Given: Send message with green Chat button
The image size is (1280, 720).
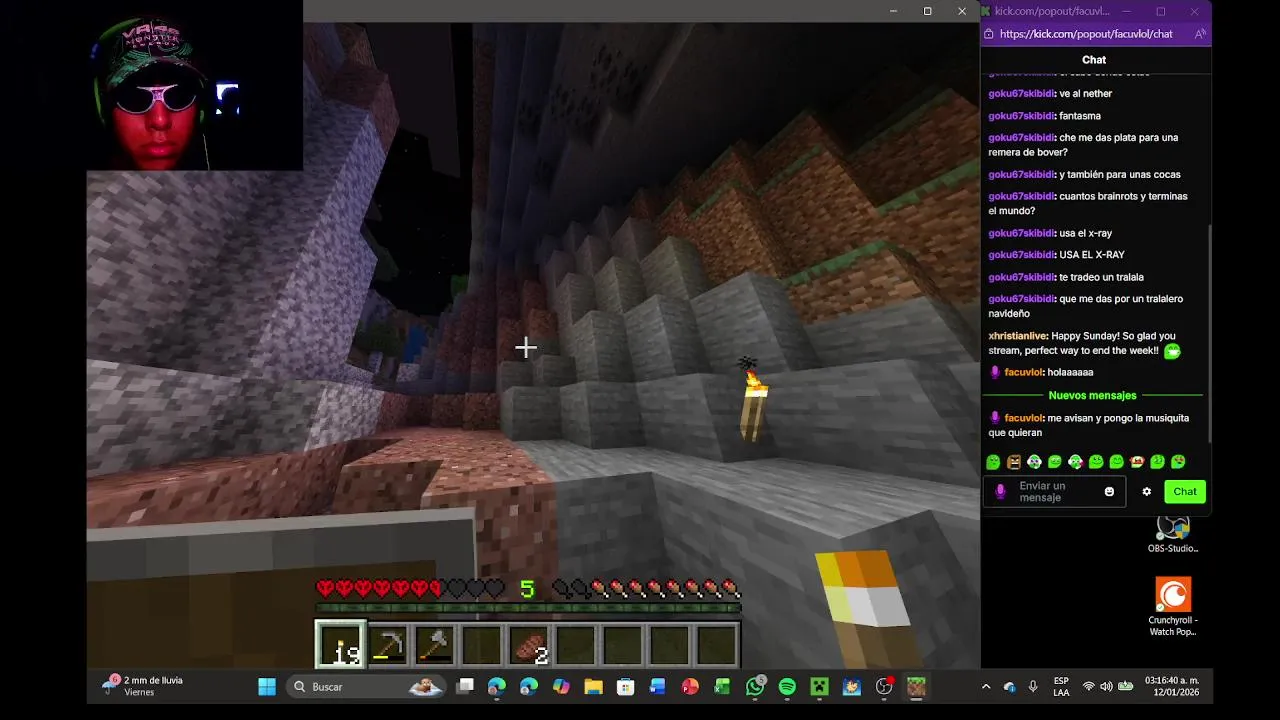Looking at the screenshot, I should 1185,492.
